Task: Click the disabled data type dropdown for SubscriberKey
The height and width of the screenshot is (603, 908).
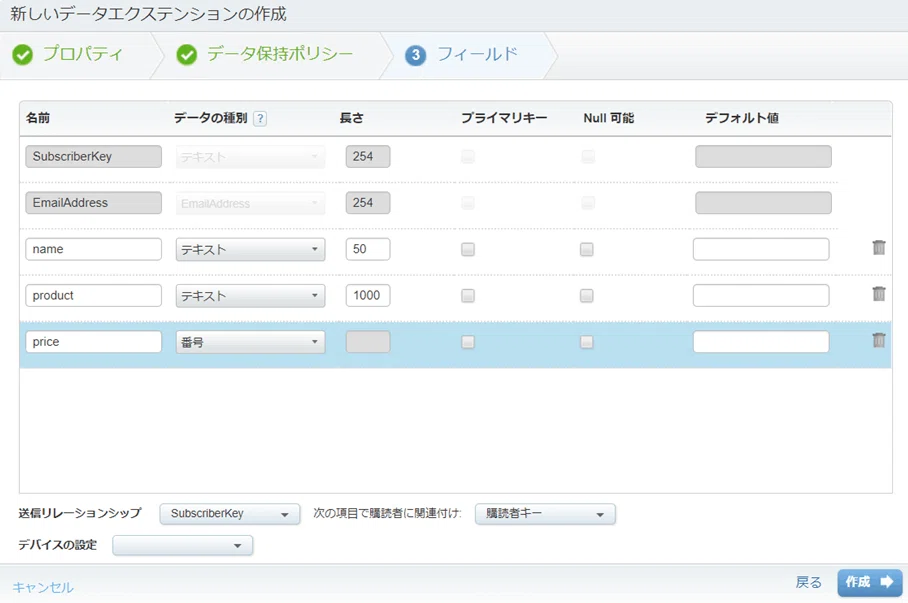Action: (x=250, y=156)
